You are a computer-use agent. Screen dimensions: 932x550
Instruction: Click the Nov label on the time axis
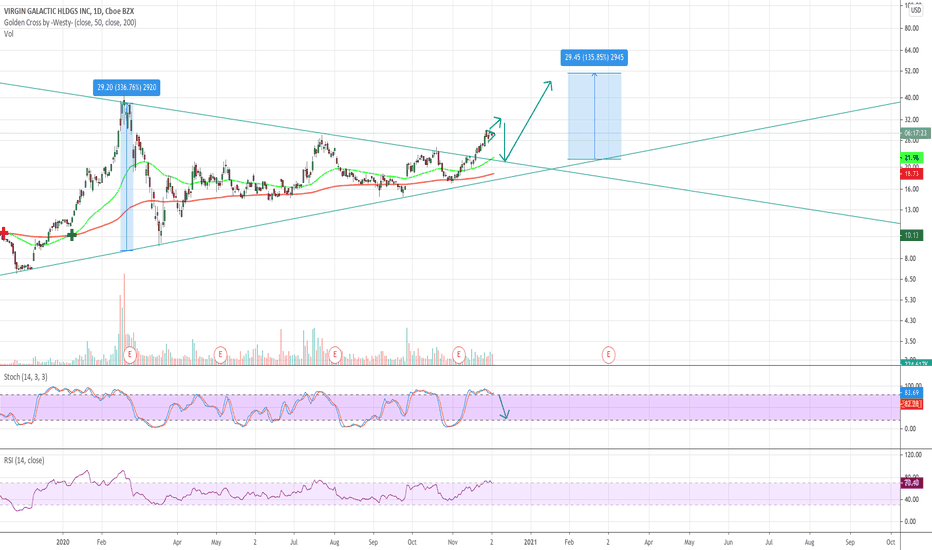tap(452, 542)
